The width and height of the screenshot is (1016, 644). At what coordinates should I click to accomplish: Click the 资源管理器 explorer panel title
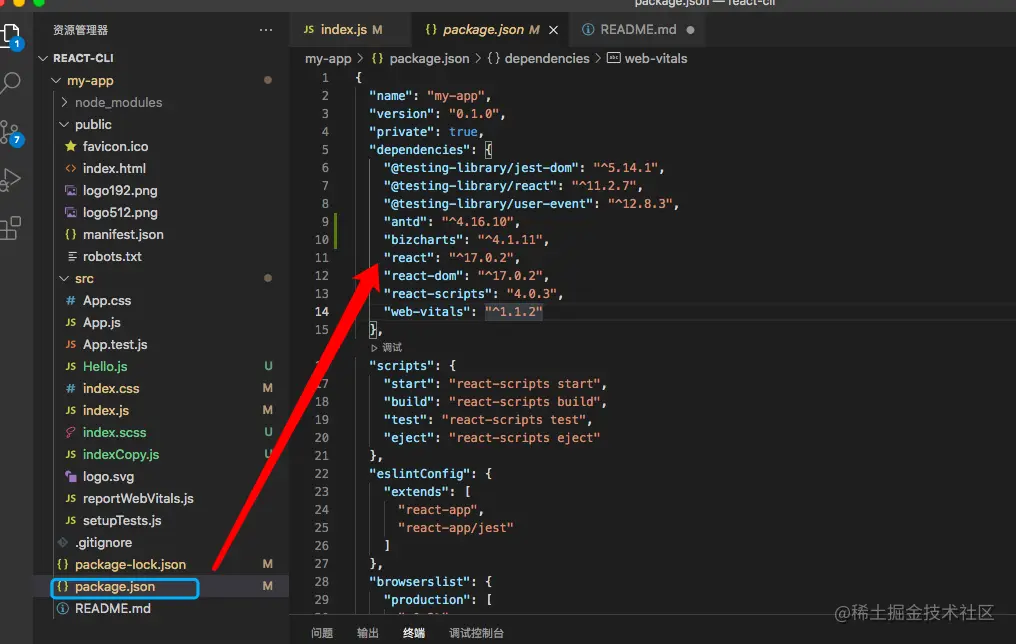click(80, 30)
